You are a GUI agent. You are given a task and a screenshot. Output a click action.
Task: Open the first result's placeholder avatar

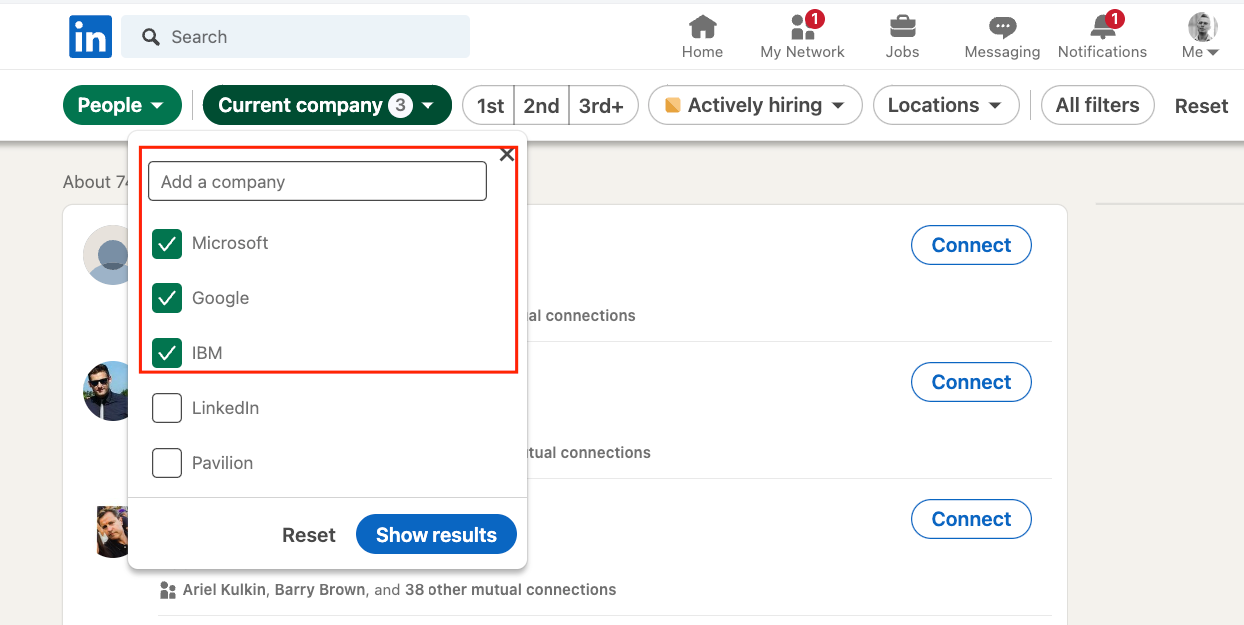[106, 255]
